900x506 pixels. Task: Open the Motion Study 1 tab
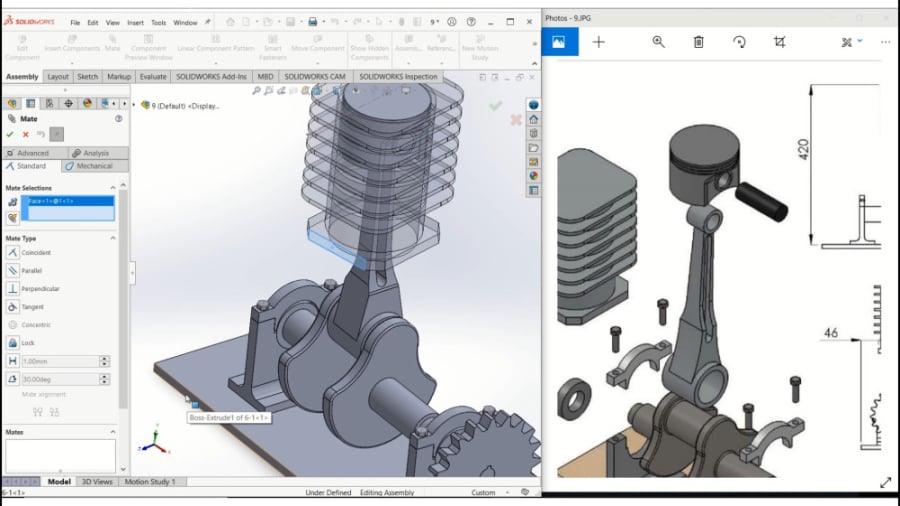tap(149, 482)
